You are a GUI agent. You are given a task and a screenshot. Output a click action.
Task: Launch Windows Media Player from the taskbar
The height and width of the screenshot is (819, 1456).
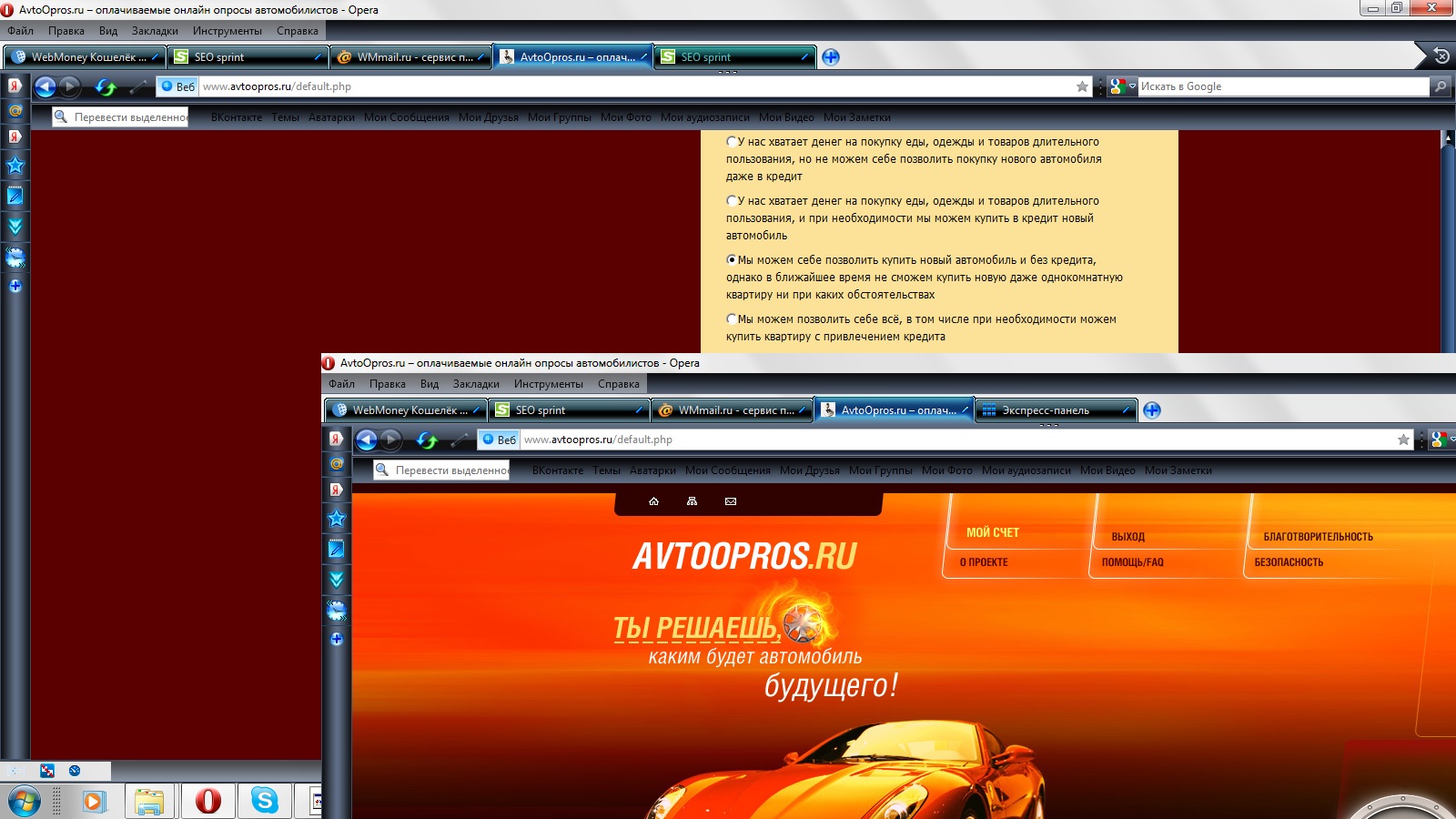tap(94, 801)
